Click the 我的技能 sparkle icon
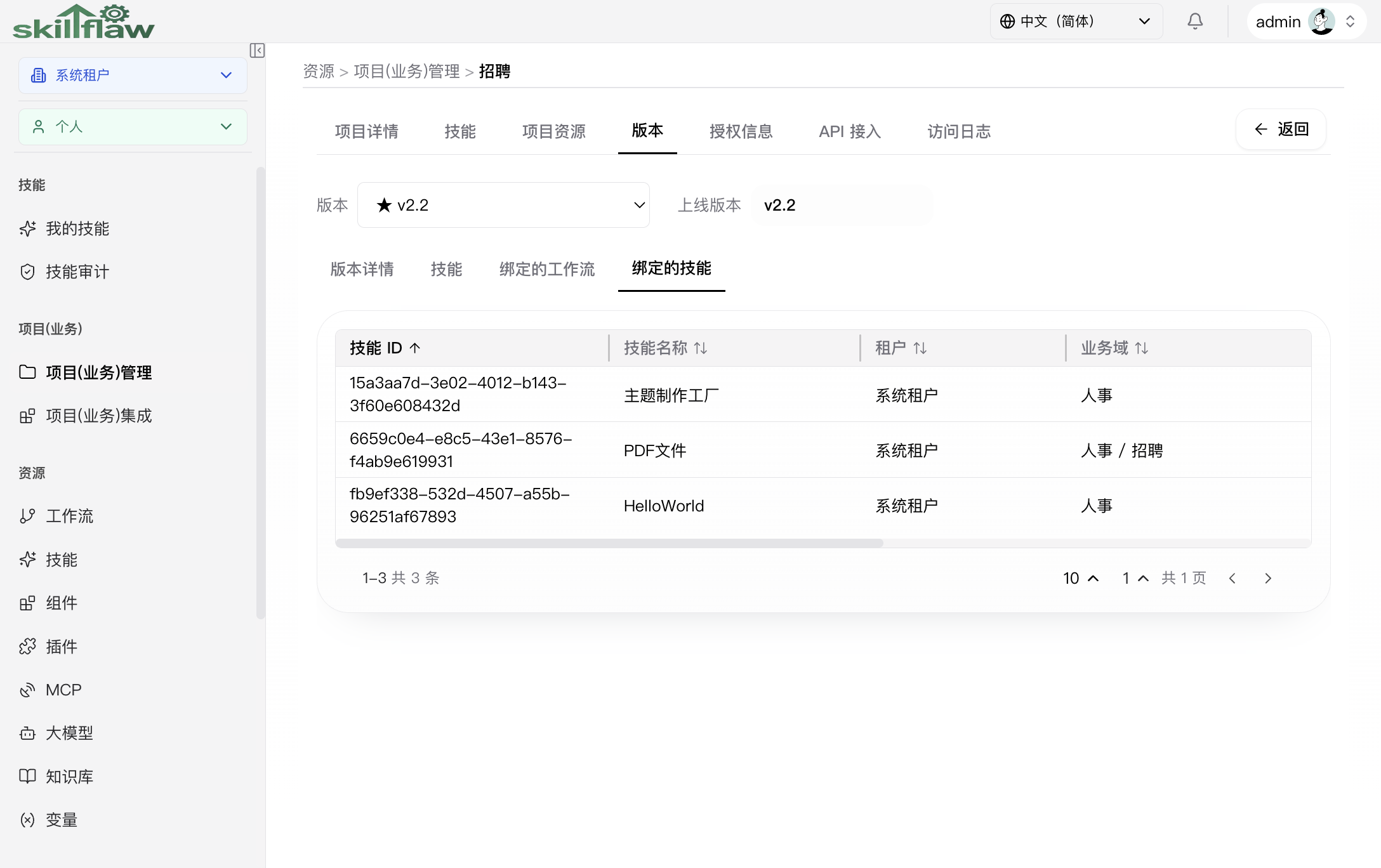Image resolution: width=1381 pixels, height=868 pixels. click(27, 228)
